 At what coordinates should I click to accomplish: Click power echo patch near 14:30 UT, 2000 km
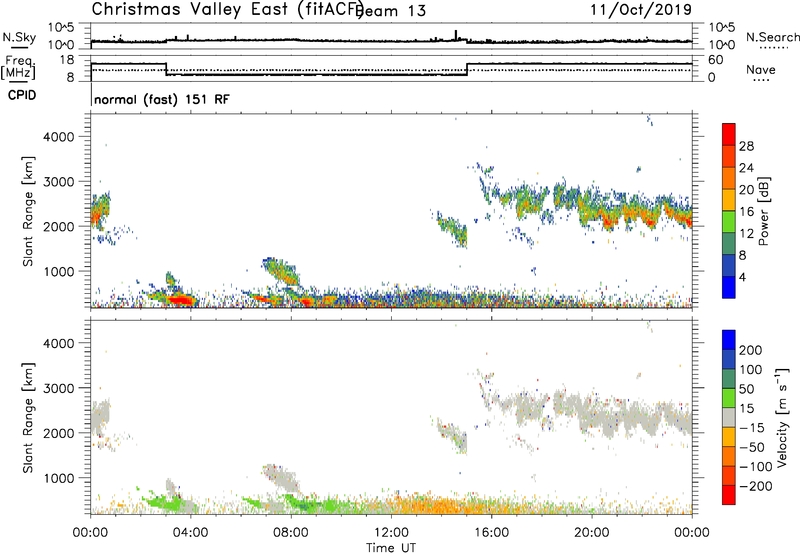coord(452,229)
